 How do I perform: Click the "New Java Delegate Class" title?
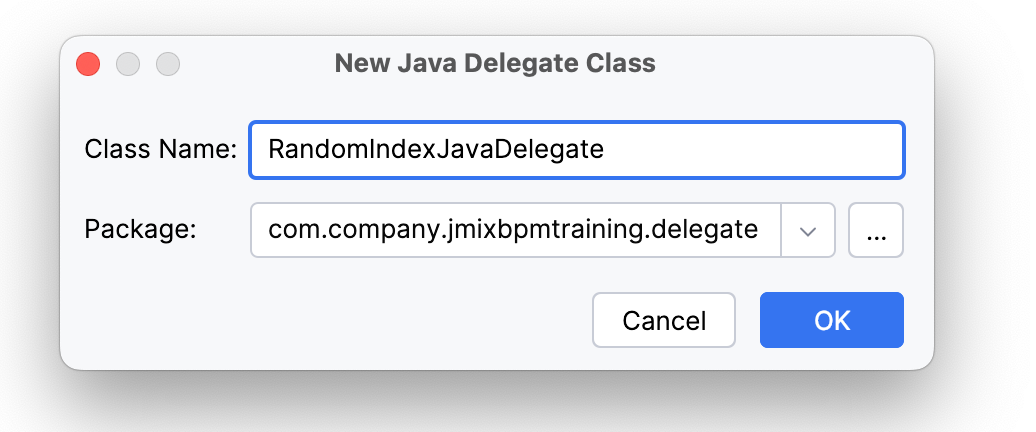tap(495, 64)
